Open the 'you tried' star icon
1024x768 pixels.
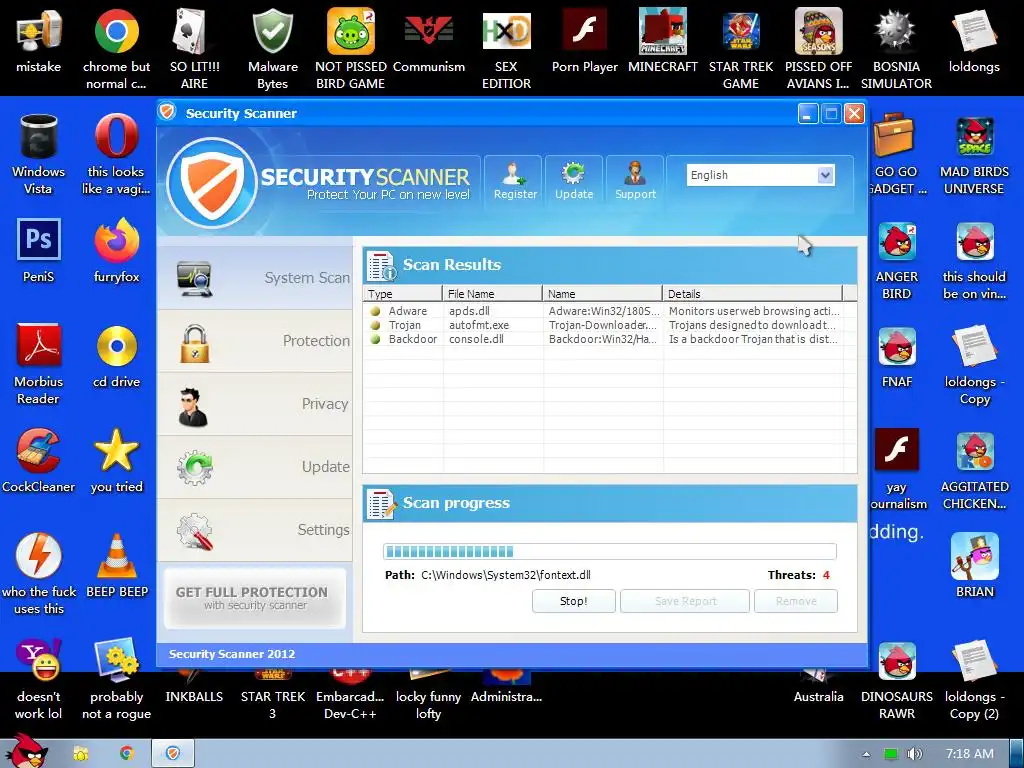click(116, 460)
